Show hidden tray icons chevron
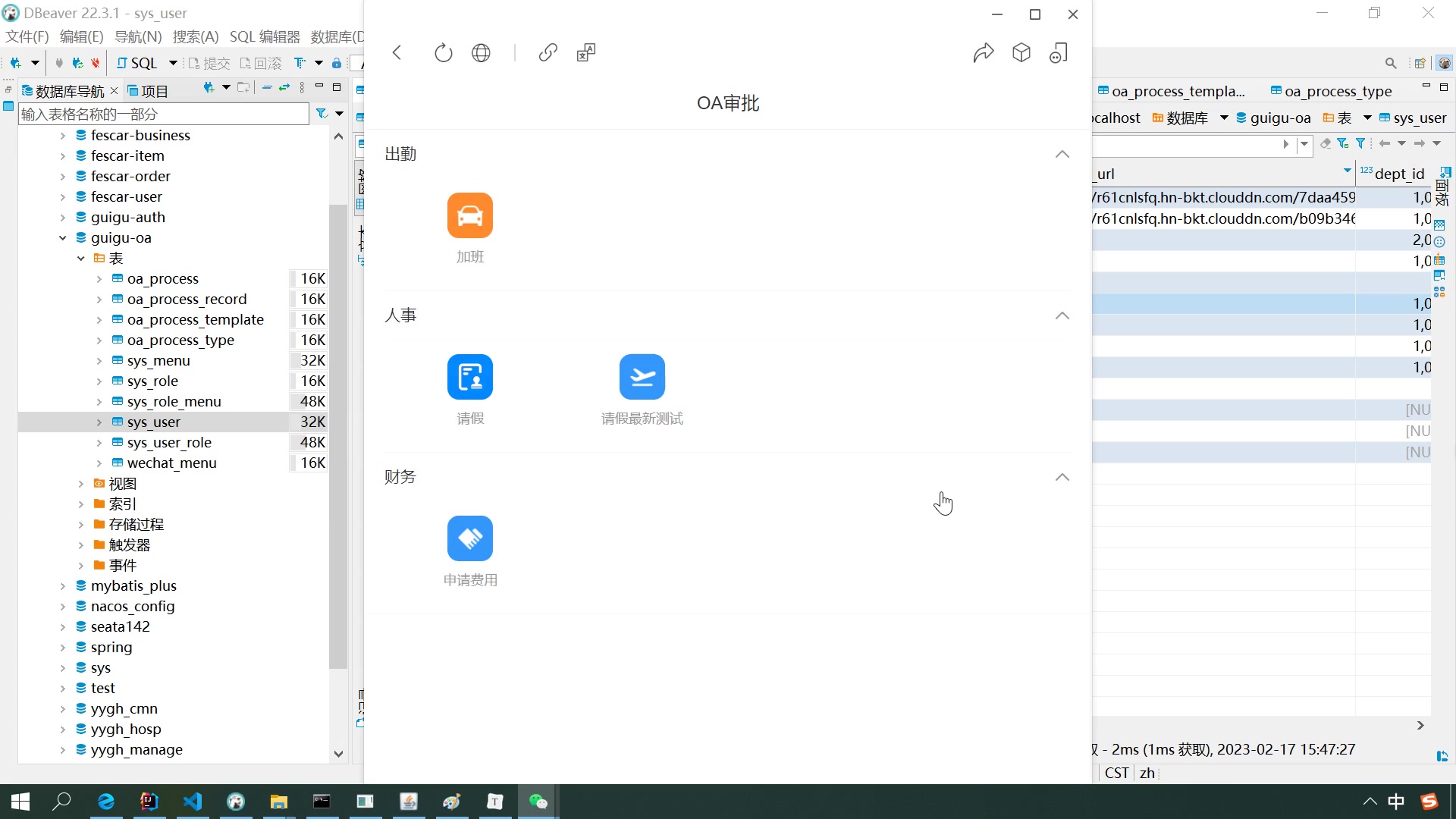The width and height of the screenshot is (1456, 819). 1370,802
